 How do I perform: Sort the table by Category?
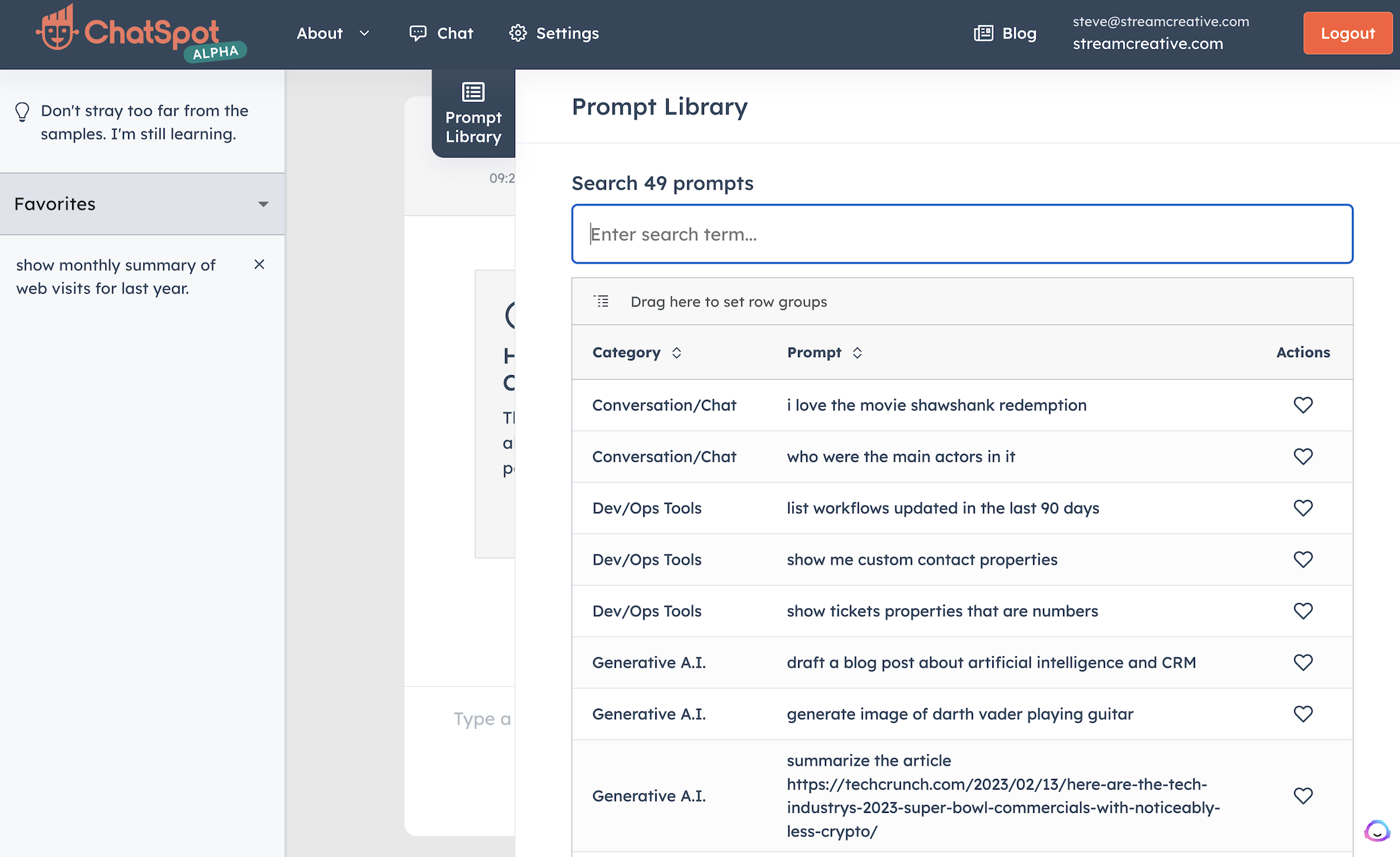click(677, 352)
